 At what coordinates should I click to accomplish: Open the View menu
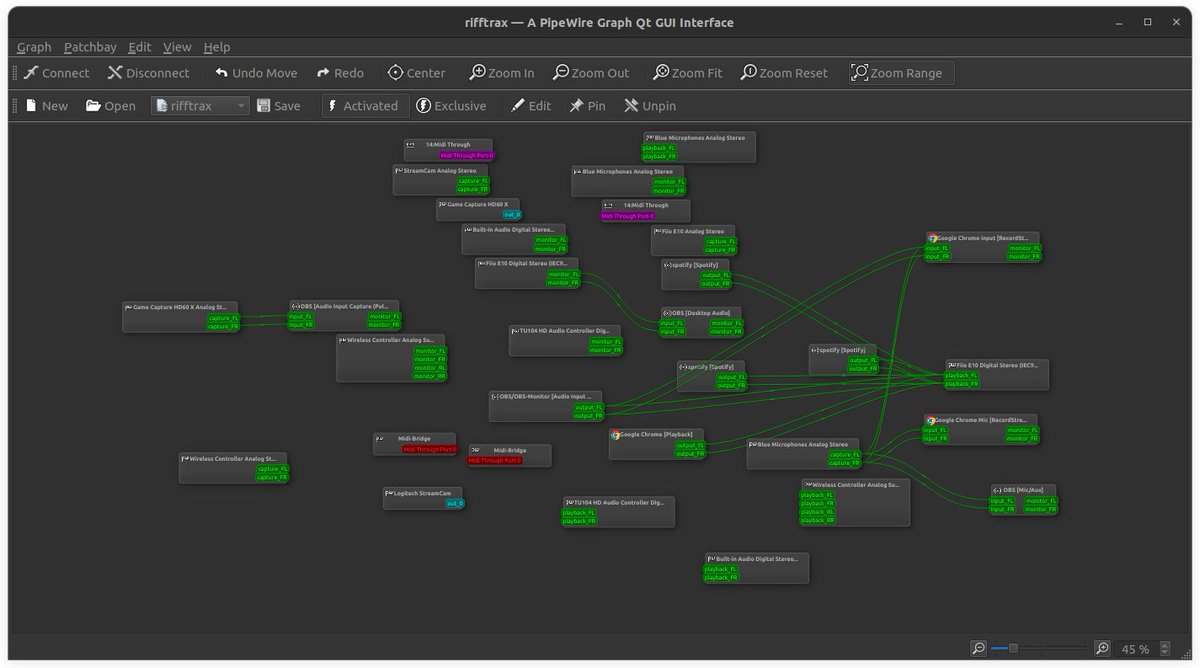coord(177,47)
